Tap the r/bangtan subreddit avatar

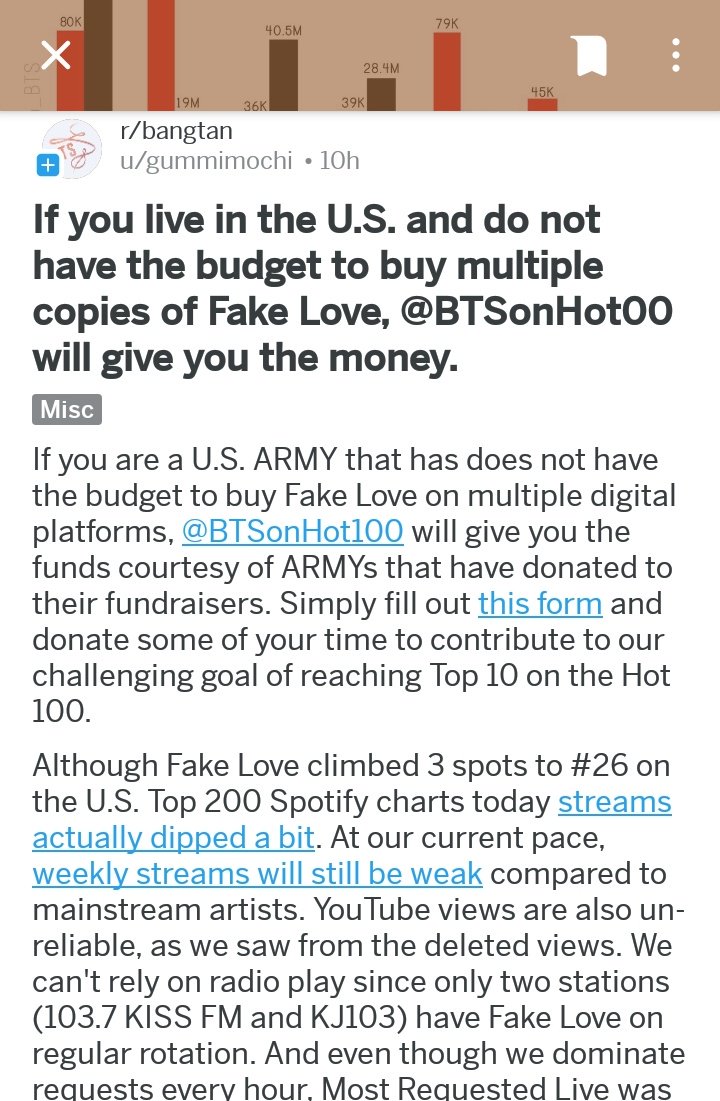click(72, 147)
